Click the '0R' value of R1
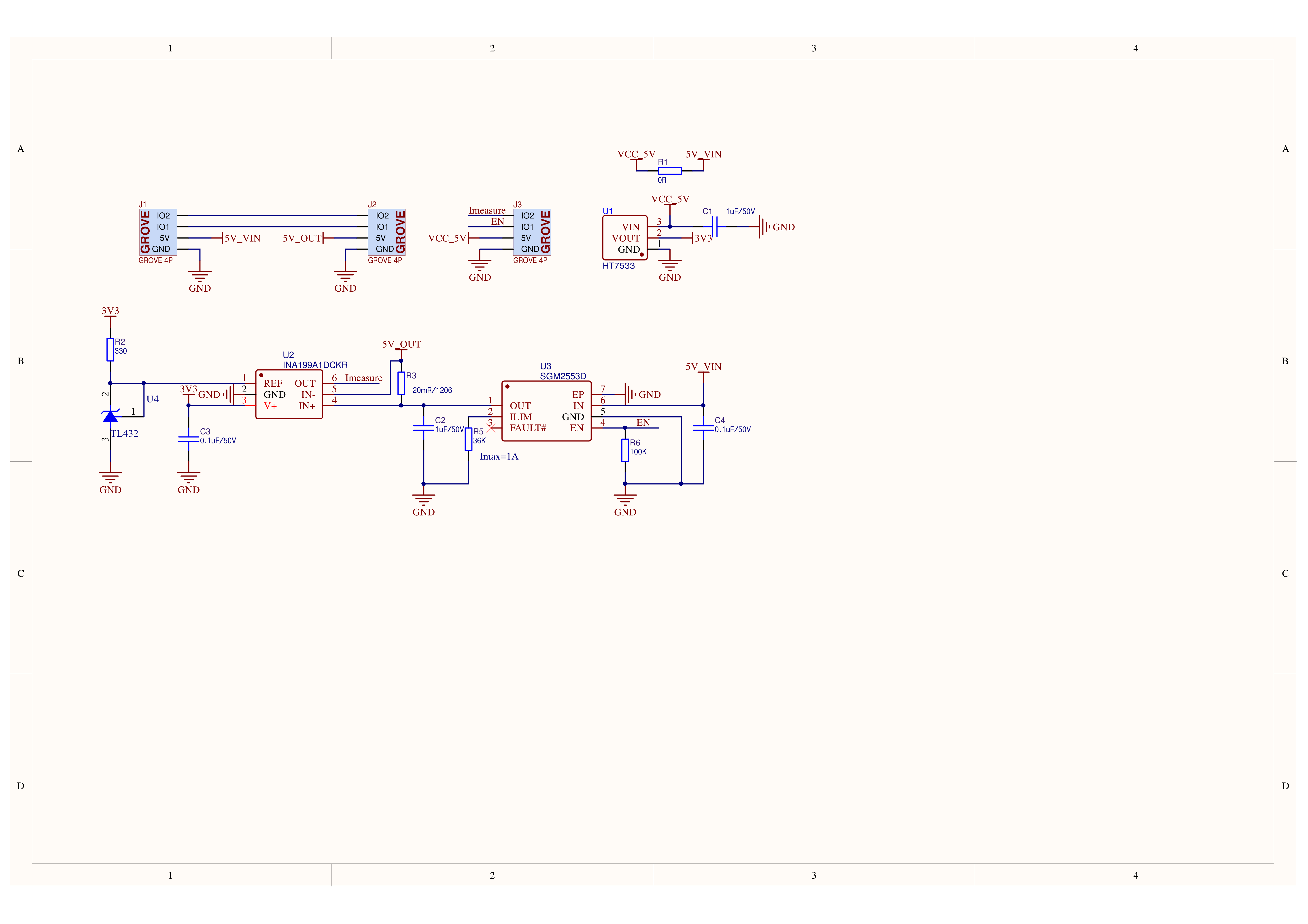 tap(662, 180)
